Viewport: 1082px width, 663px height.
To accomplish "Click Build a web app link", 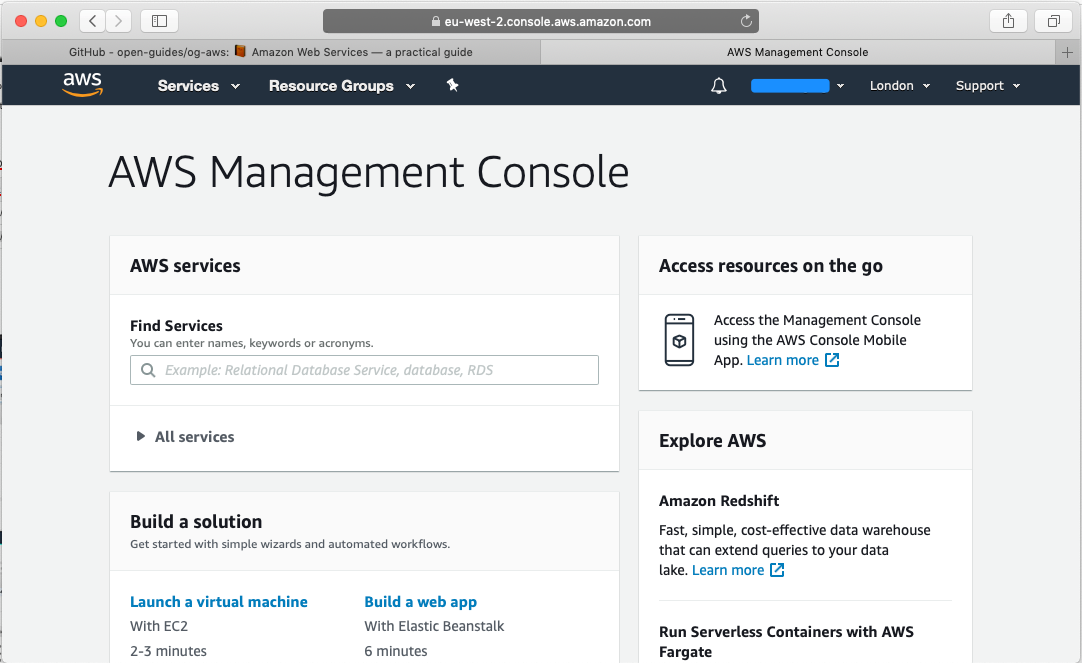I will 420,602.
